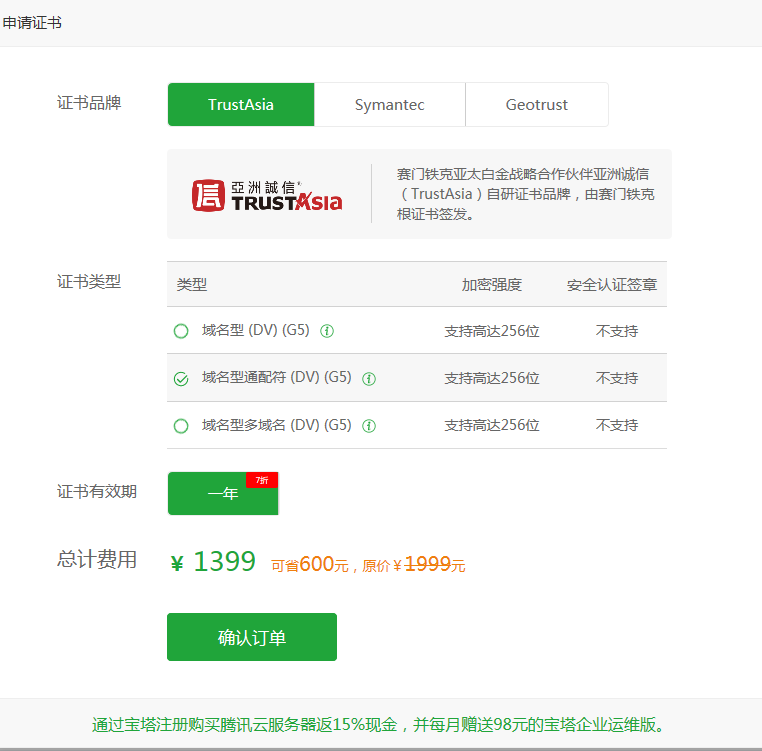Select 域名型多域名 (DV) (G5) radio button
762x751 pixels.
(181, 426)
